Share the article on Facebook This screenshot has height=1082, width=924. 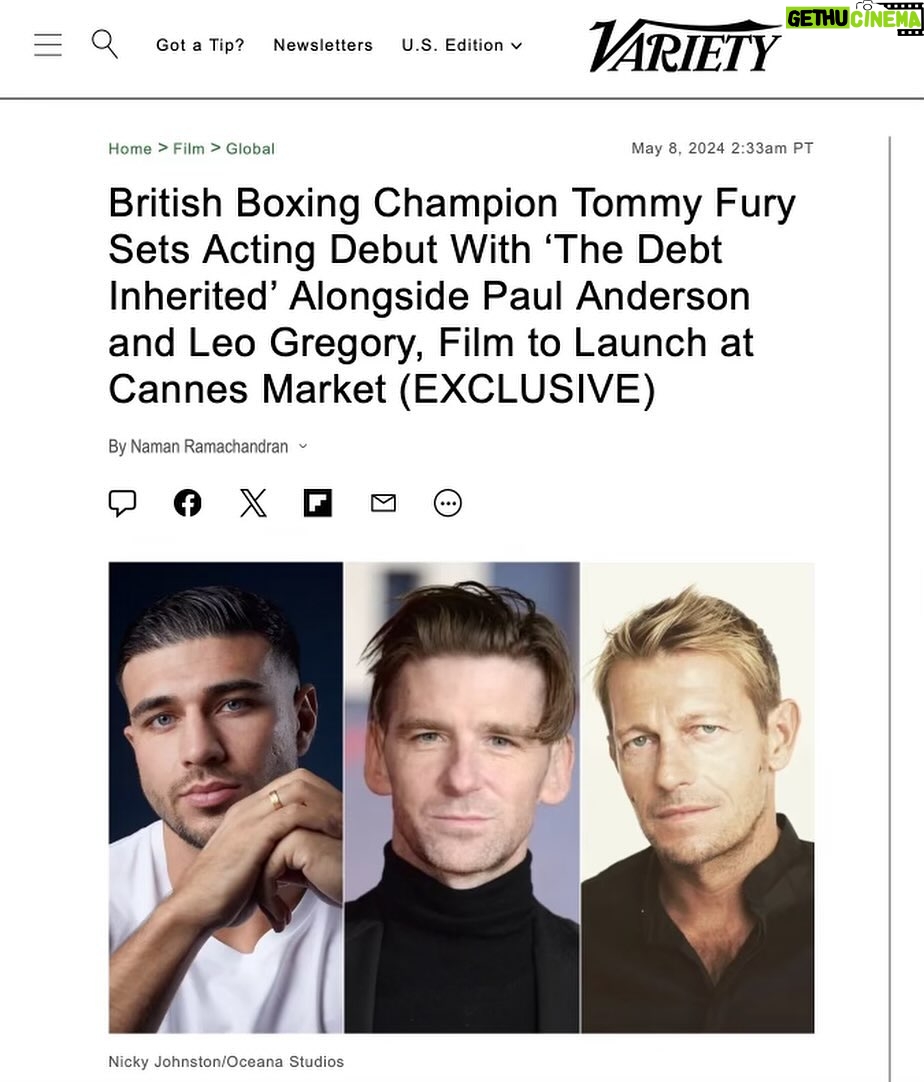pyautogui.click(x=187, y=502)
